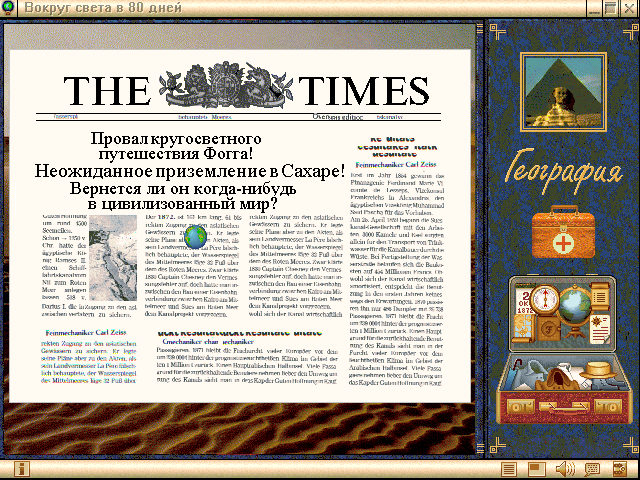Screen dimensions: 640x480
Task: Maximize the game window
Action: (x=611, y=8)
